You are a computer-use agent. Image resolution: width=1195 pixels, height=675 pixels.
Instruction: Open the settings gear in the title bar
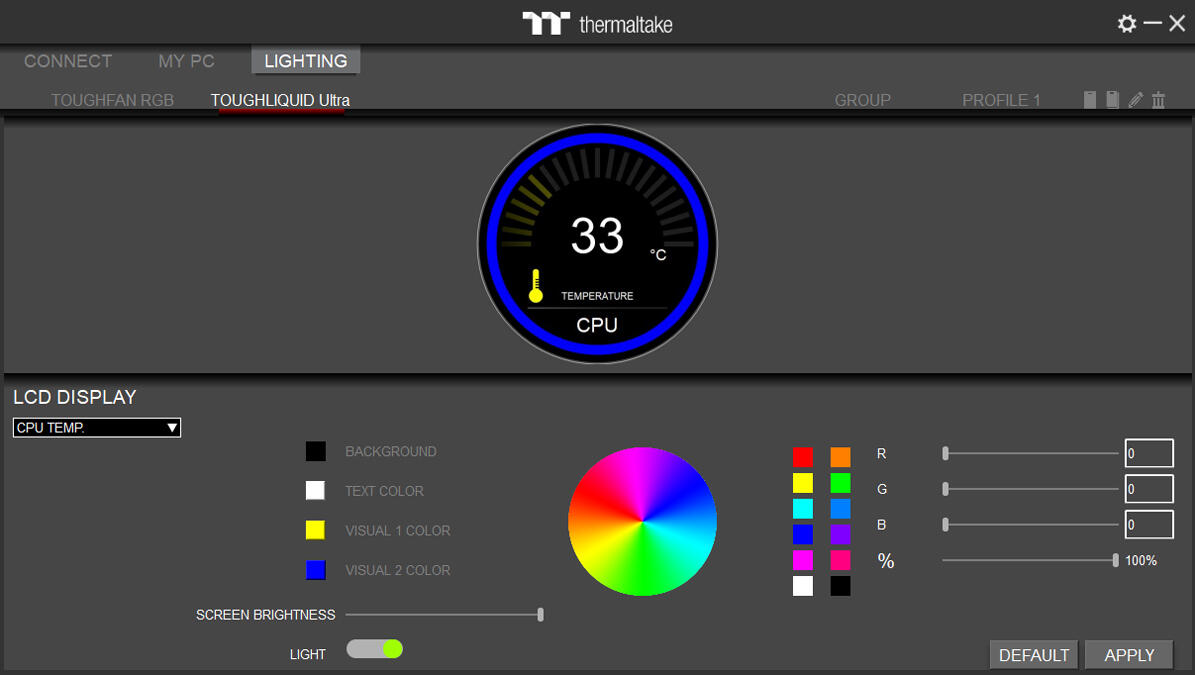tap(1126, 24)
